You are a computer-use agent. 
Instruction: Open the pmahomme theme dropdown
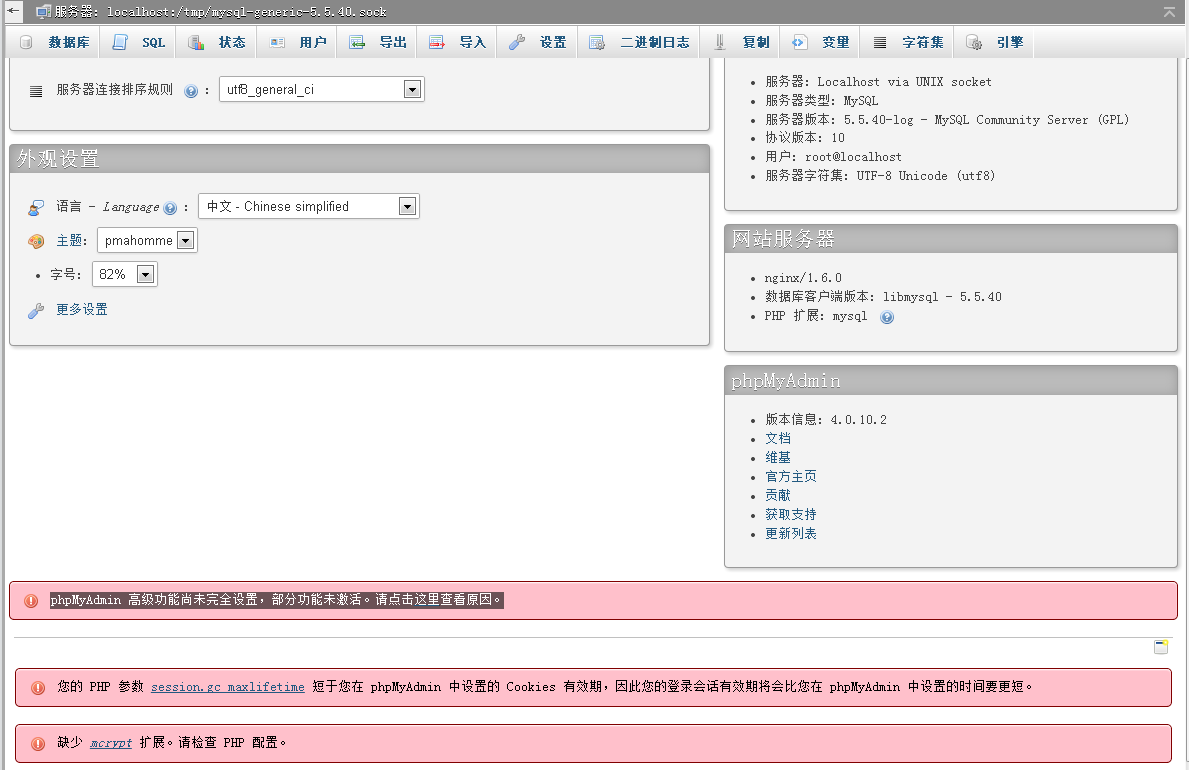tap(147, 240)
